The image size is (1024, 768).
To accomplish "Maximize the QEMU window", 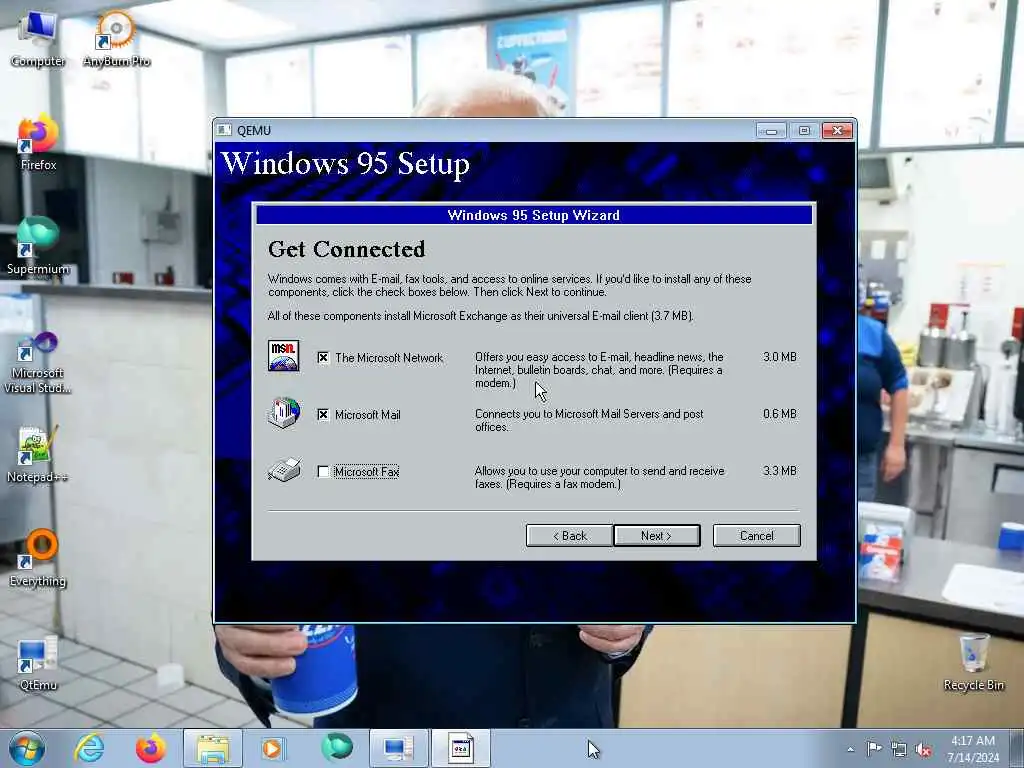I will click(x=804, y=131).
